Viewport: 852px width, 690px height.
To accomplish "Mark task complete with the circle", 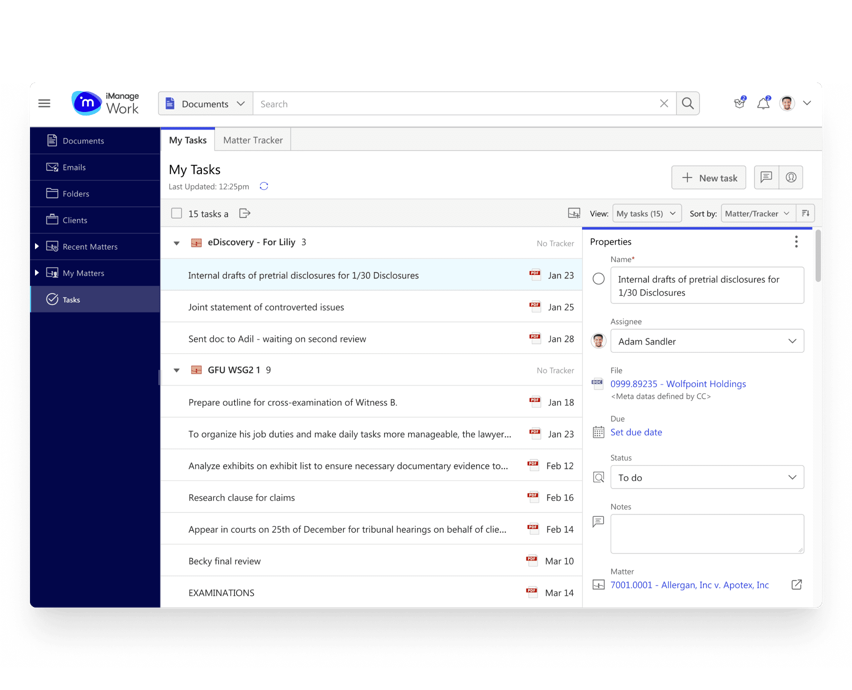I will (598, 279).
